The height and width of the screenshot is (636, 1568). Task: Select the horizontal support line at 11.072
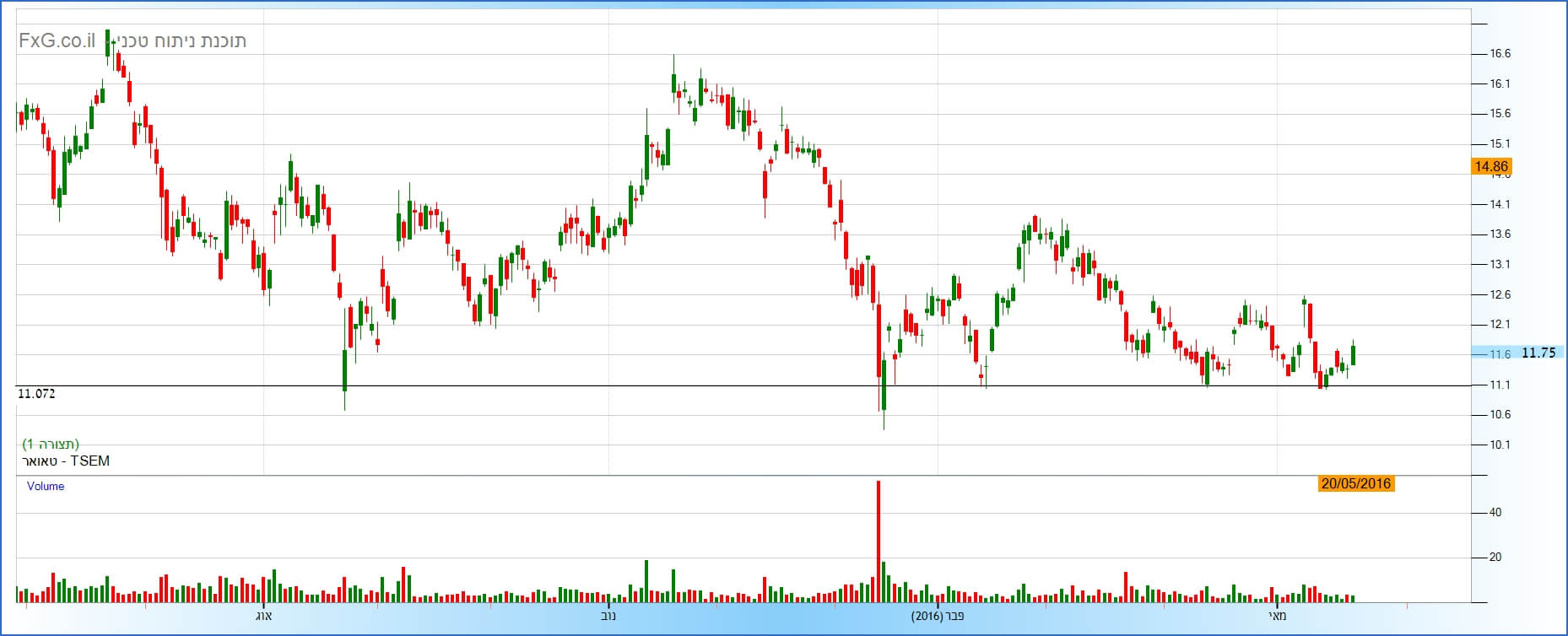(743, 385)
